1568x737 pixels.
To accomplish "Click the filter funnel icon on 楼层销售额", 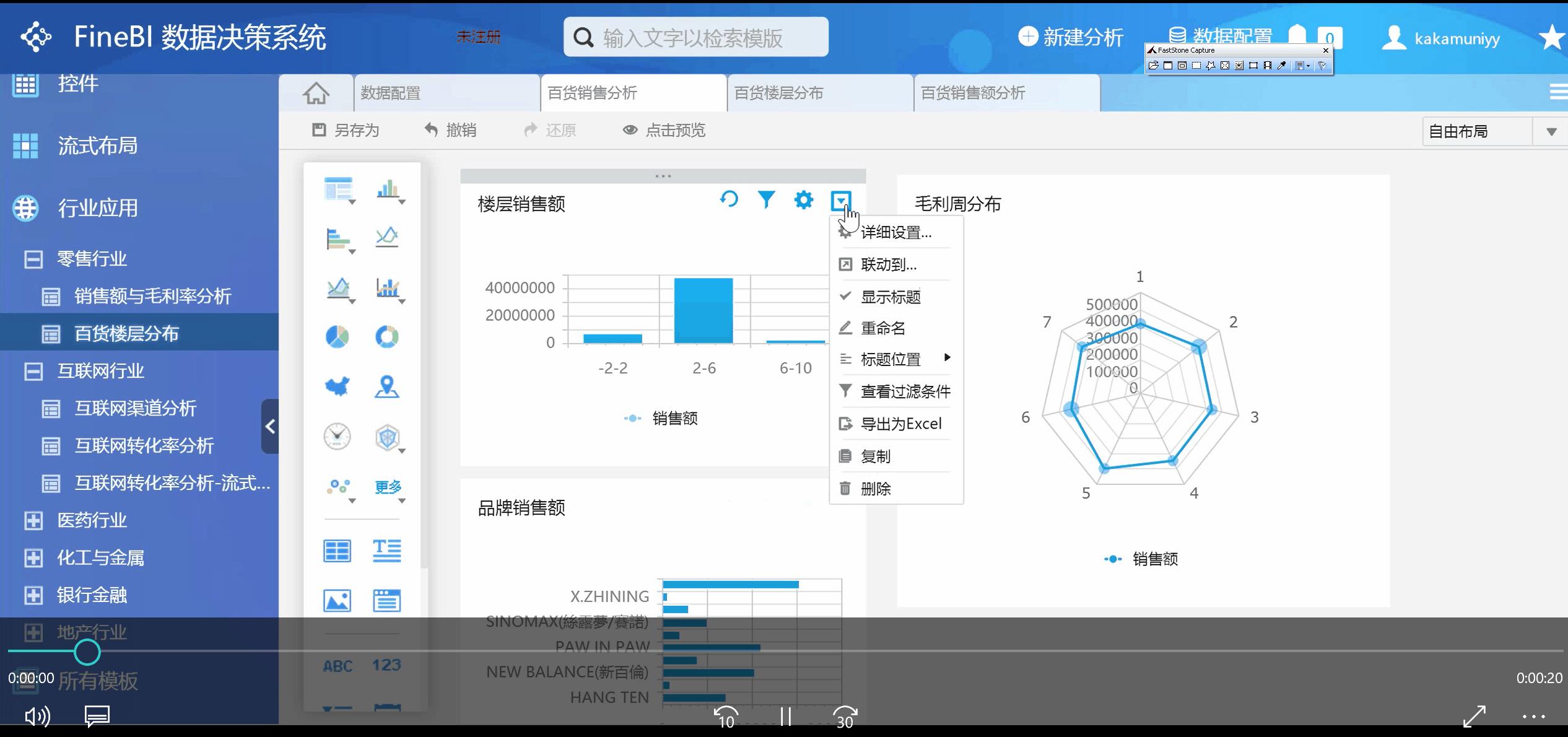I will [766, 199].
